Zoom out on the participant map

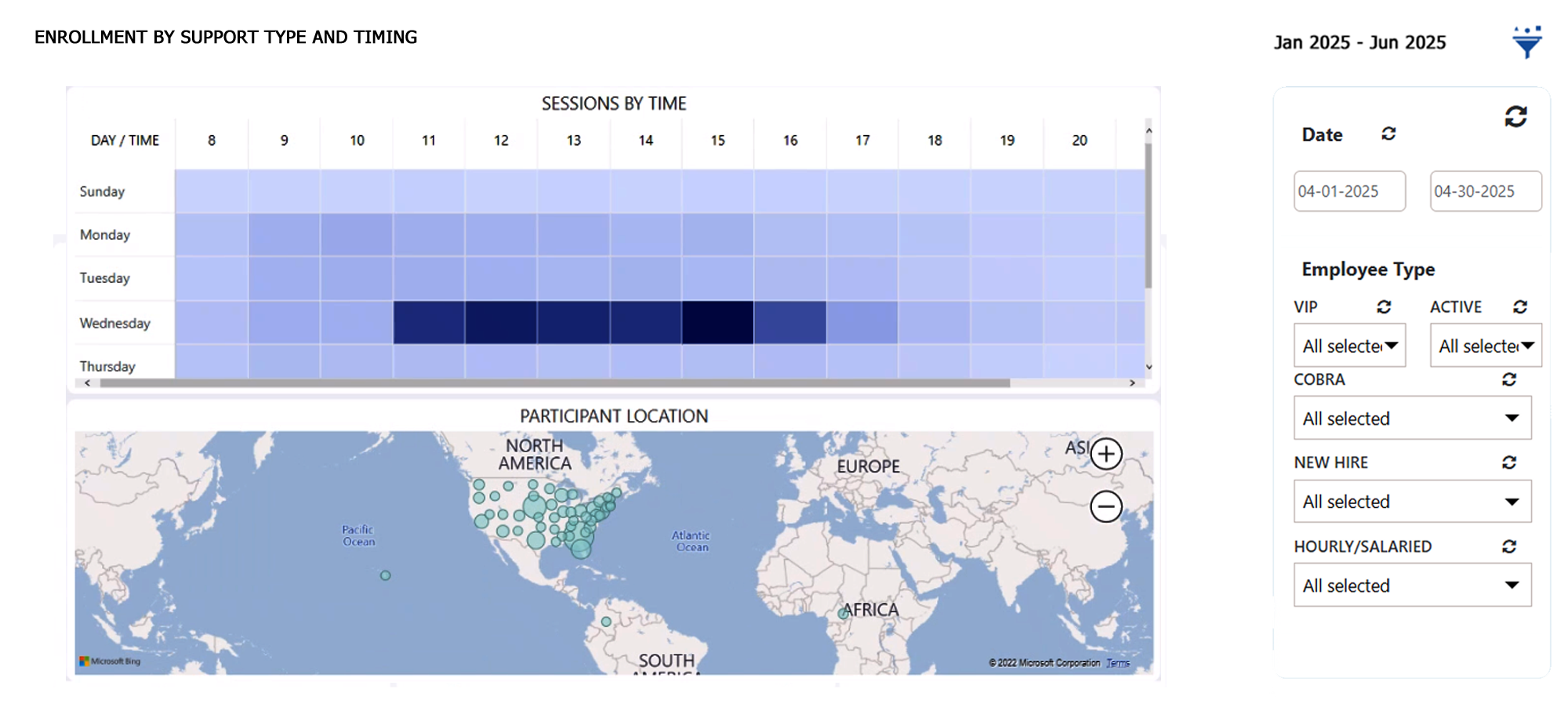[1106, 506]
